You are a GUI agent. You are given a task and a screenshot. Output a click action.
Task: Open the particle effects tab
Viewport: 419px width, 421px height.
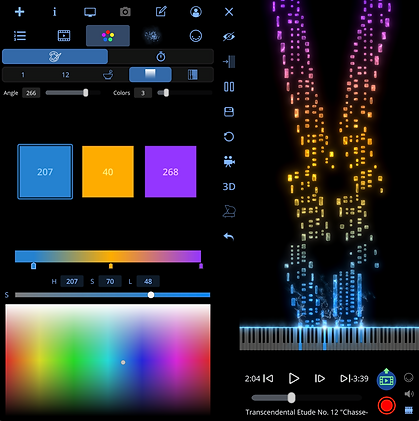pos(152,36)
